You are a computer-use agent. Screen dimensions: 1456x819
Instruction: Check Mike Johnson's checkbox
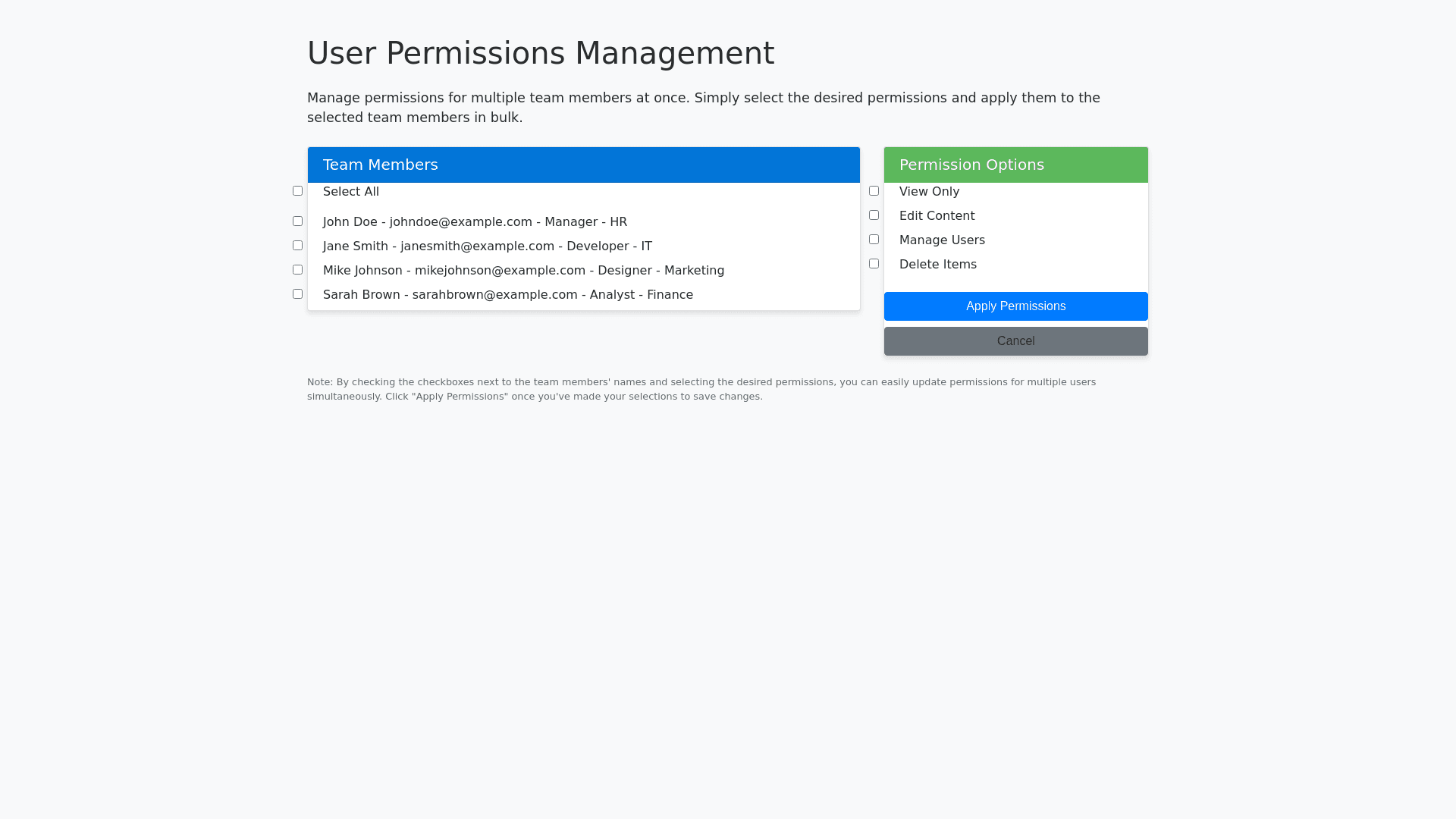tap(297, 270)
